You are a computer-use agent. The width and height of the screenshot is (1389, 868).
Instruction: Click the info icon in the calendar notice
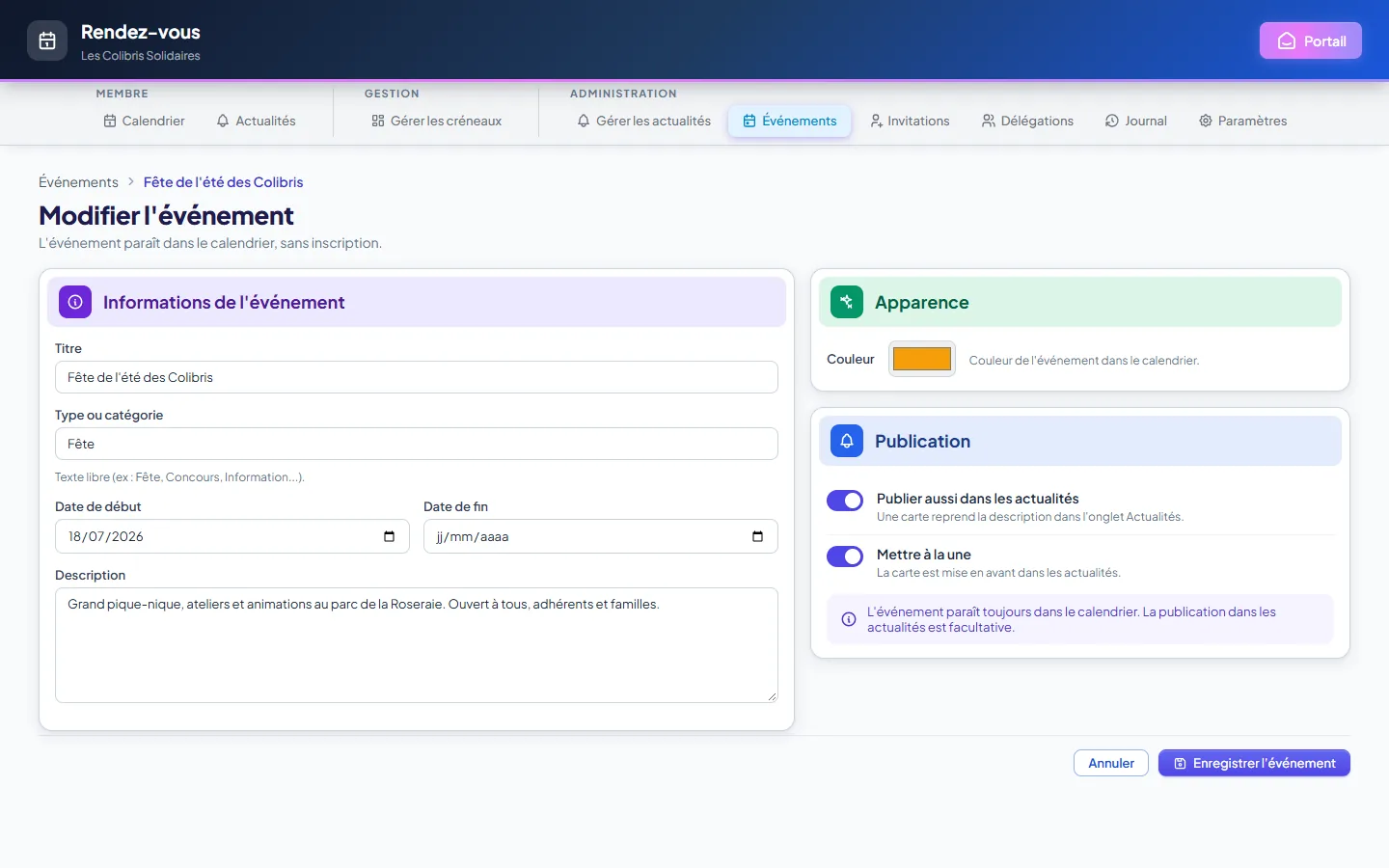(x=849, y=619)
